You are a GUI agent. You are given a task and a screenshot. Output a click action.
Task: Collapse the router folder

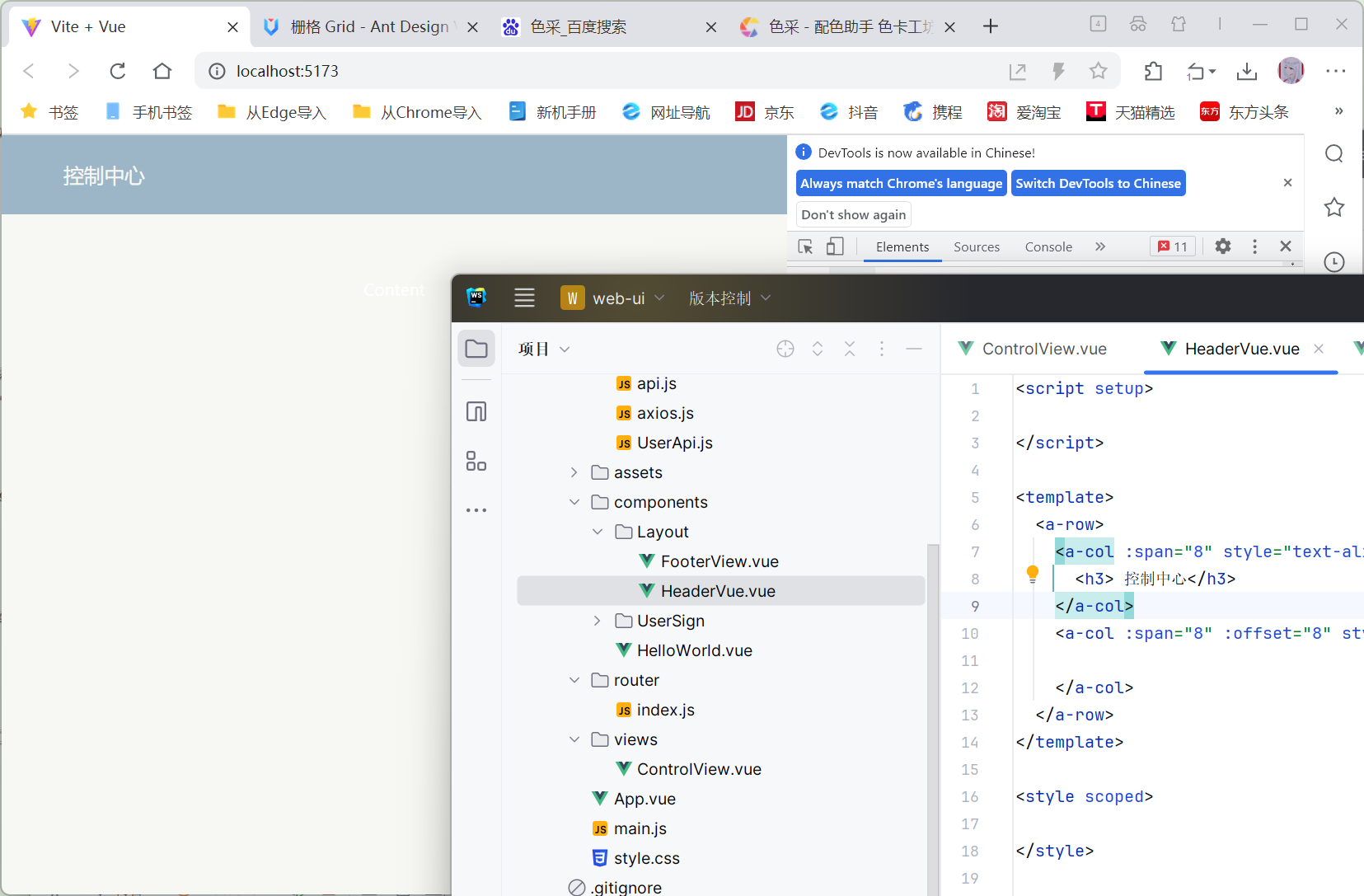coord(574,680)
